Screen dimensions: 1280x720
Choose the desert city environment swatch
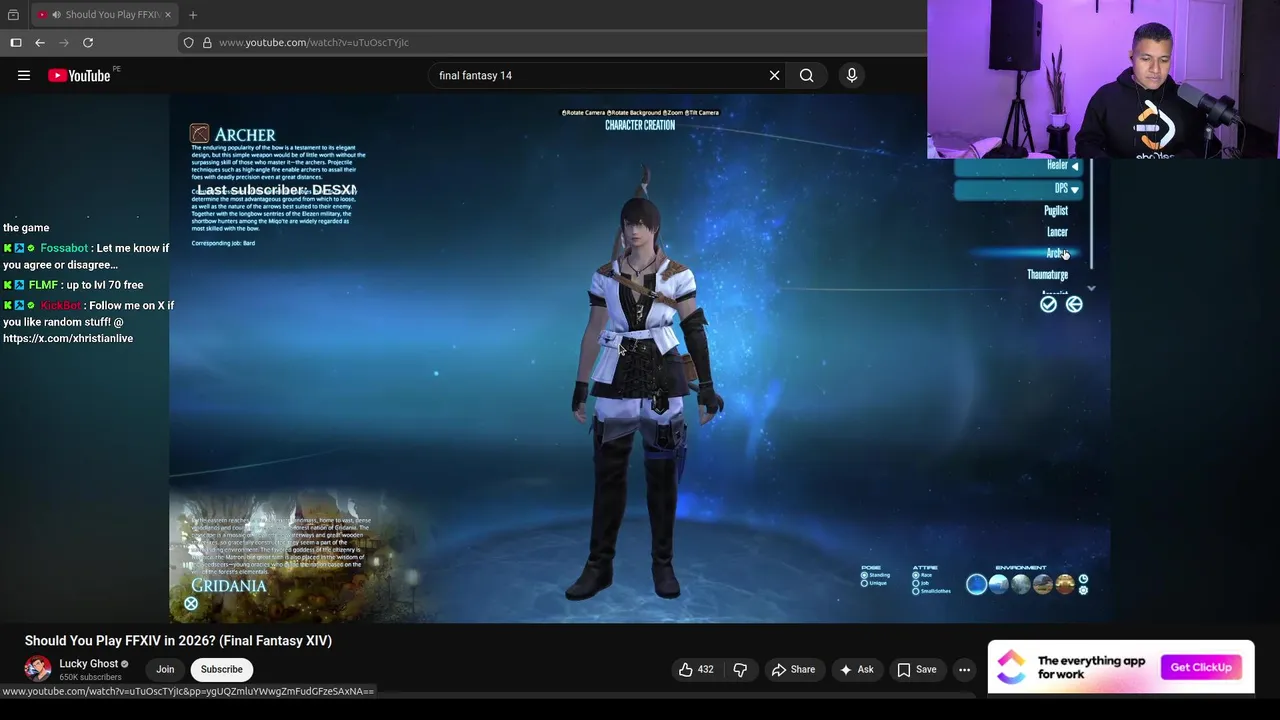tap(1042, 585)
